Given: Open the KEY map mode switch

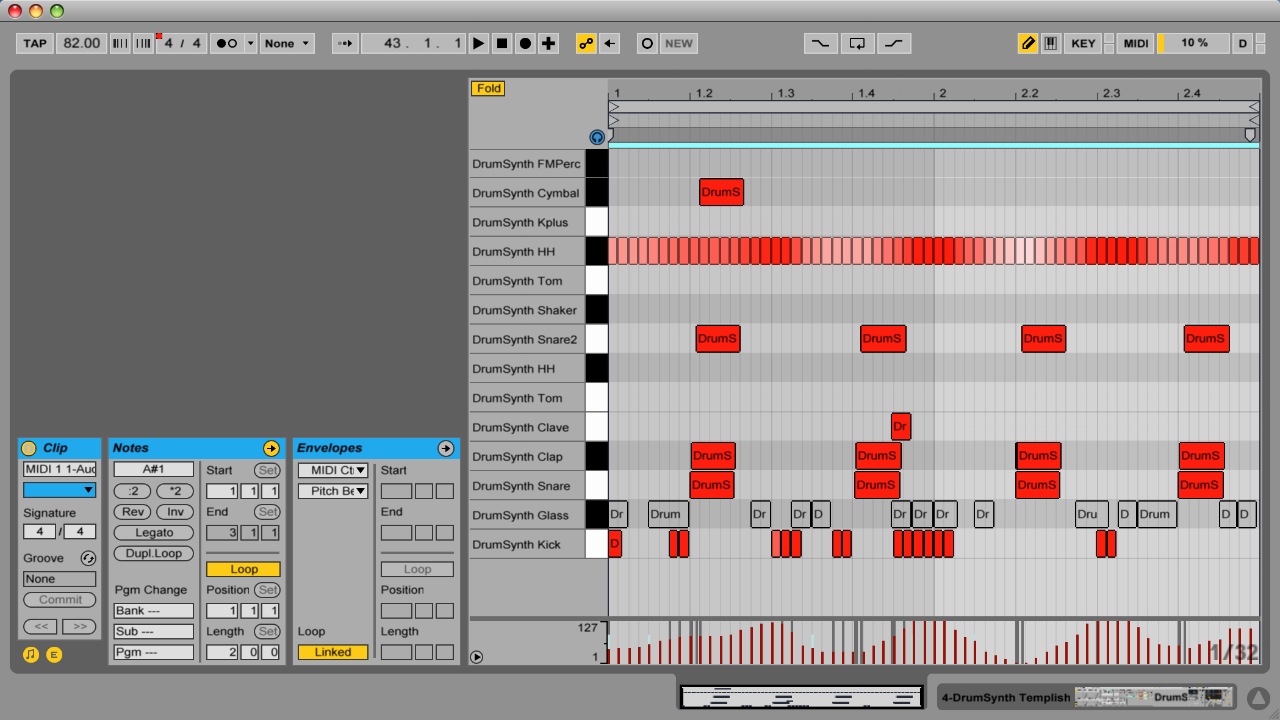Looking at the screenshot, I should pos(1083,43).
